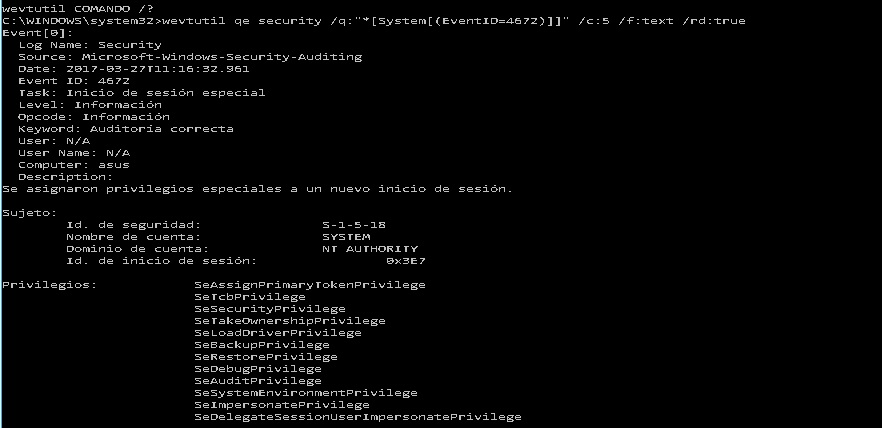
Task: Click the Computer: asus line
Action: [74, 165]
